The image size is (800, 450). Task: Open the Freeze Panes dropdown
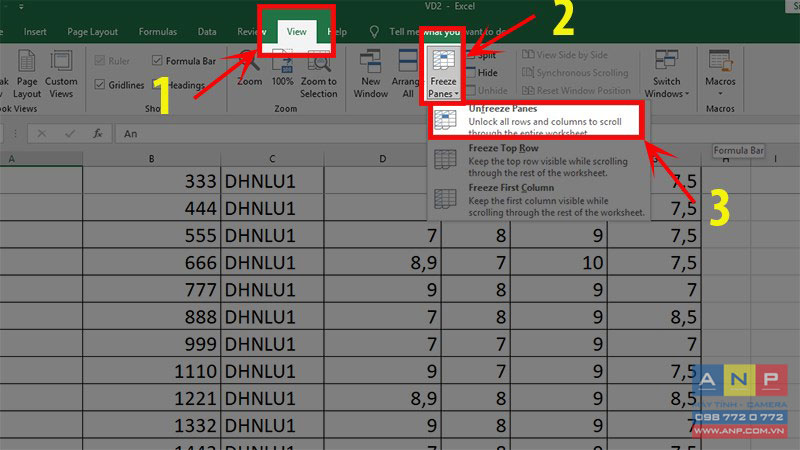pyautogui.click(x=443, y=74)
